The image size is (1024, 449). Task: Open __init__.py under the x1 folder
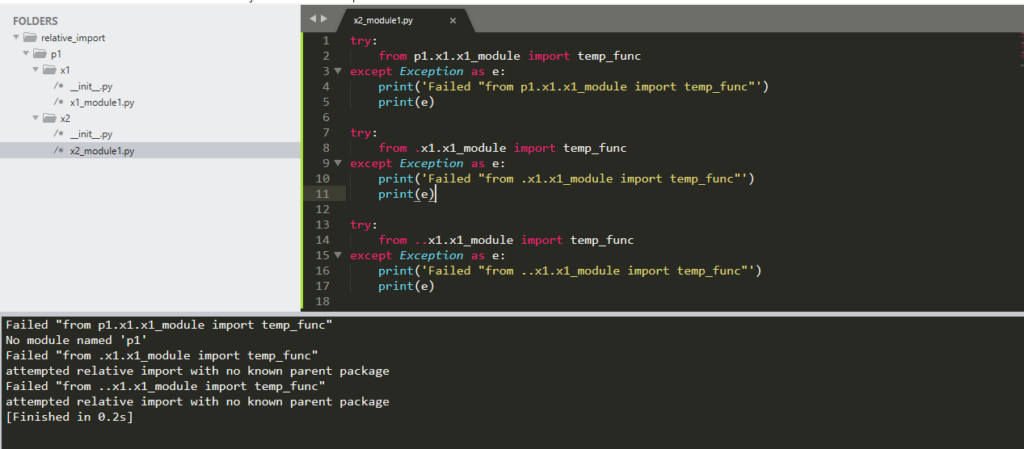(91, 86)
